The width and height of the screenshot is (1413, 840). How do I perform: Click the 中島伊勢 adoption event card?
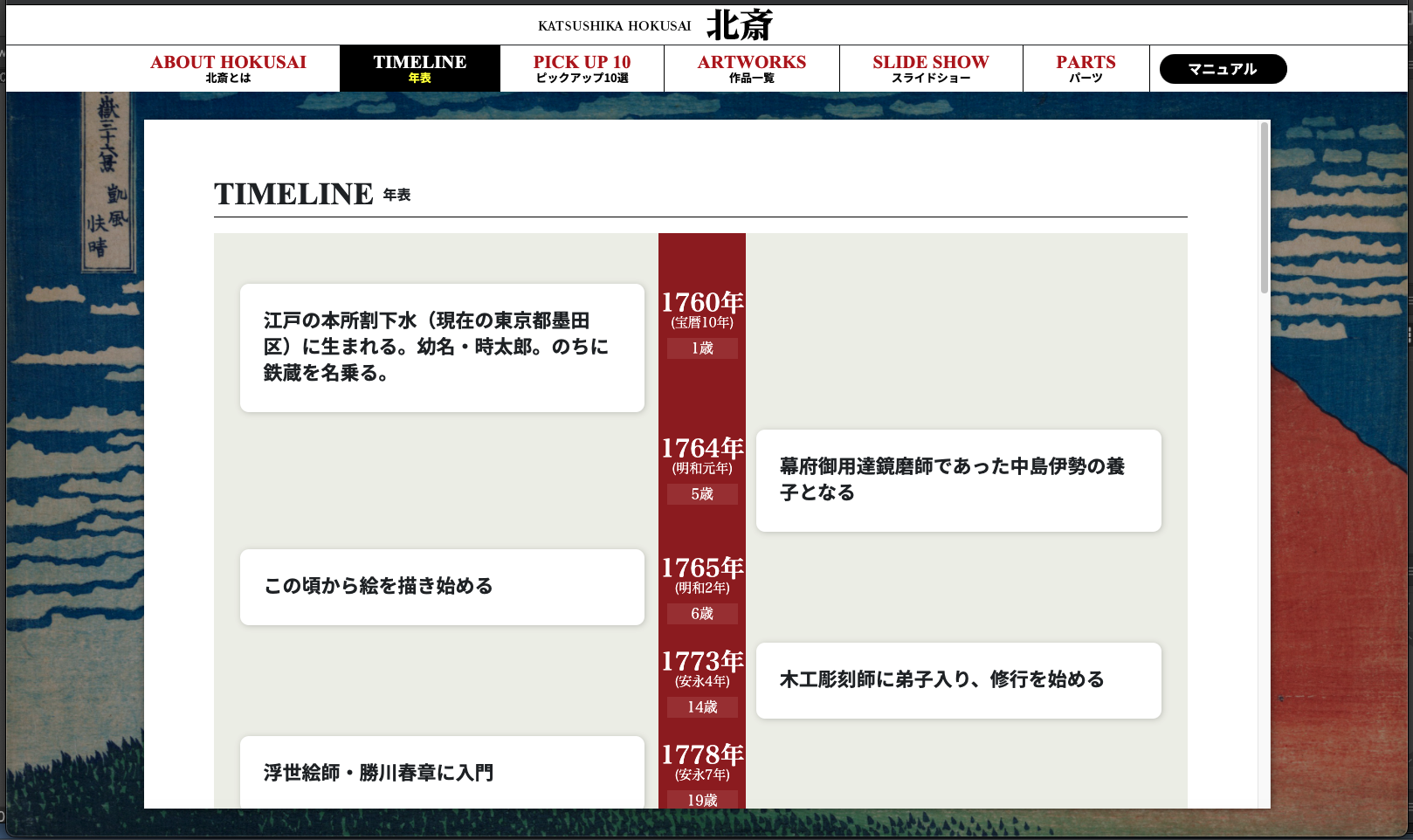pyautogui.click(x=958, y=480)
